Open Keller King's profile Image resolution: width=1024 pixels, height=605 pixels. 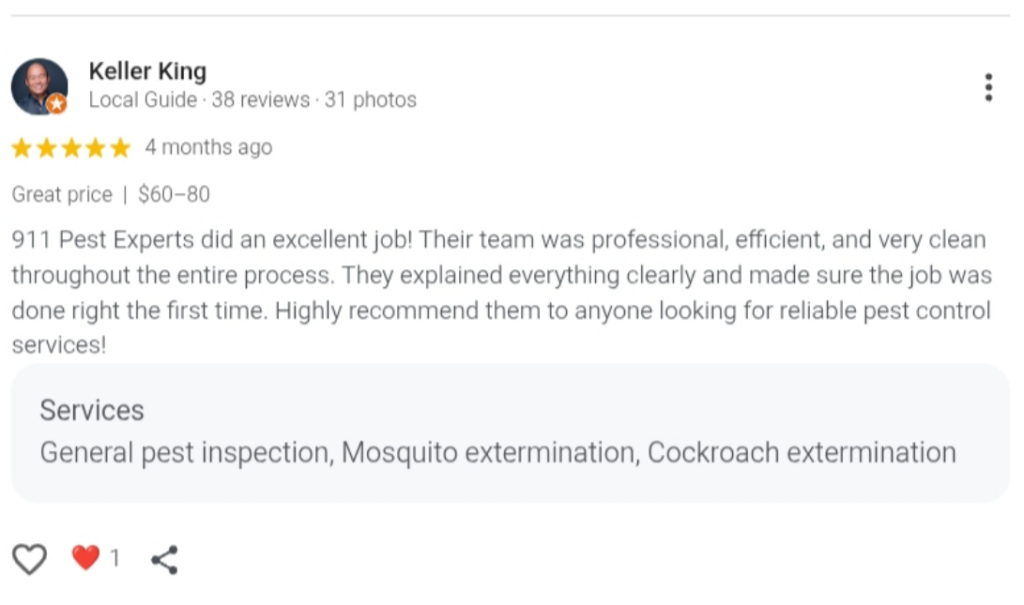(147, 71)
